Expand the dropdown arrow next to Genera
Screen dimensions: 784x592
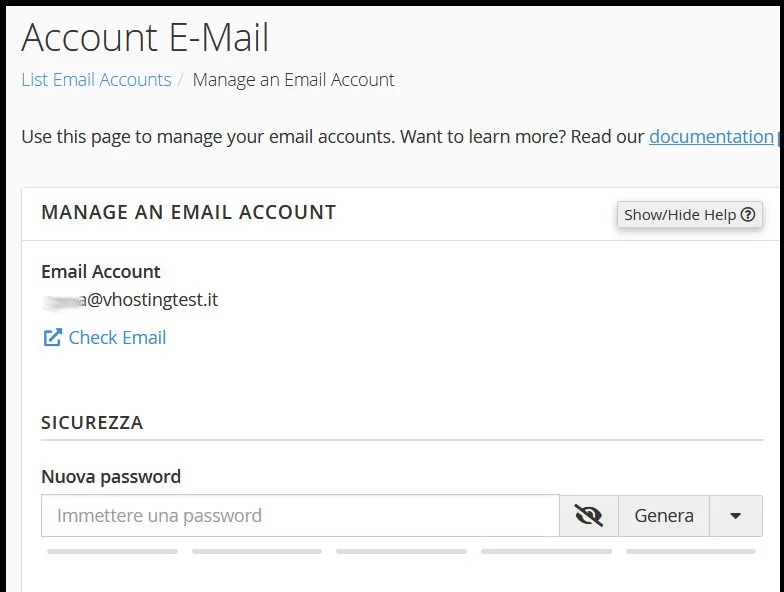tap(736, 516)
